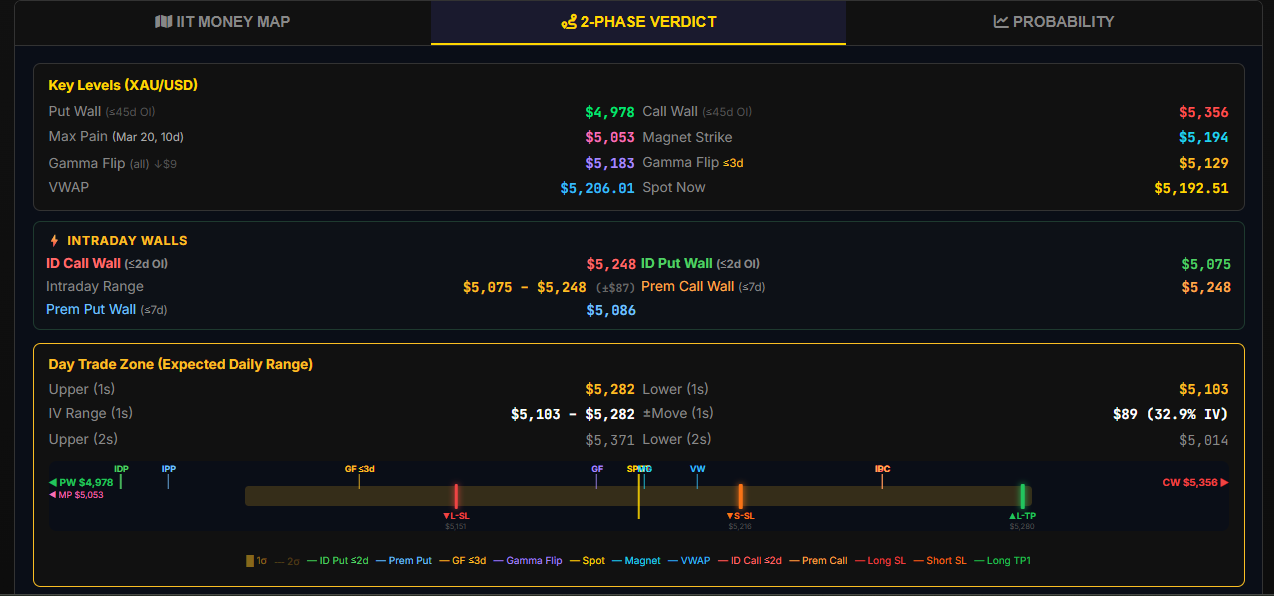The width and height of the screenshot is (1274, 596).
Task: Select the 2-Phase Verdict tab
Action: (638, 21)
